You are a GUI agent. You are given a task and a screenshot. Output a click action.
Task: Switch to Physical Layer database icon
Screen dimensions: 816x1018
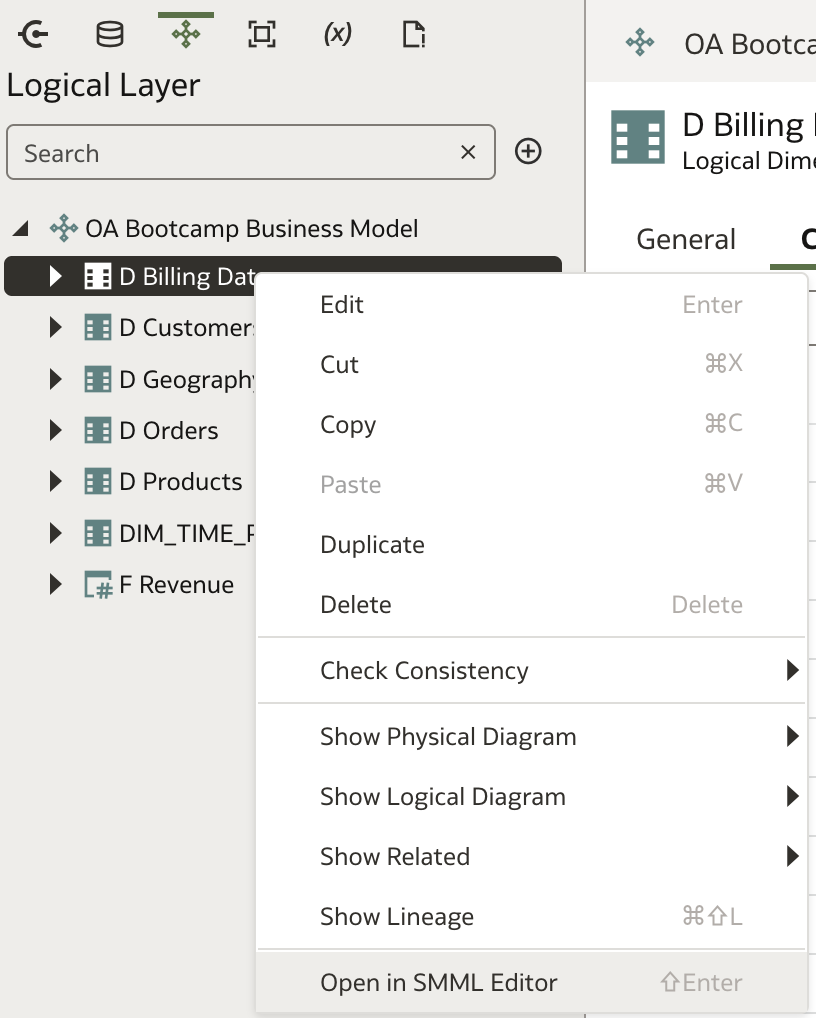click(110, 34)
